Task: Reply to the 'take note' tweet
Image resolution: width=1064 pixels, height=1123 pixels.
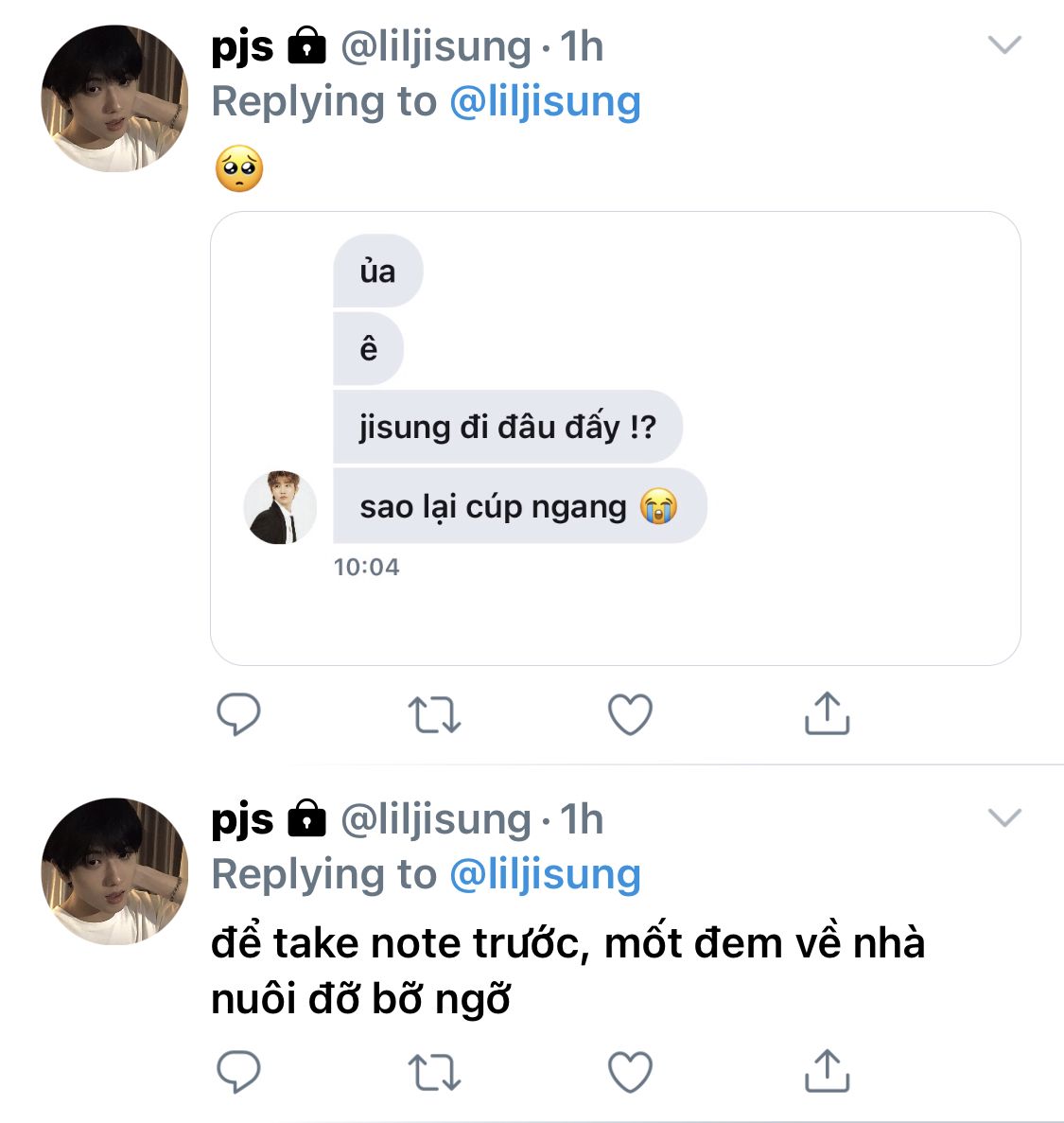Action: [238, 1072]
